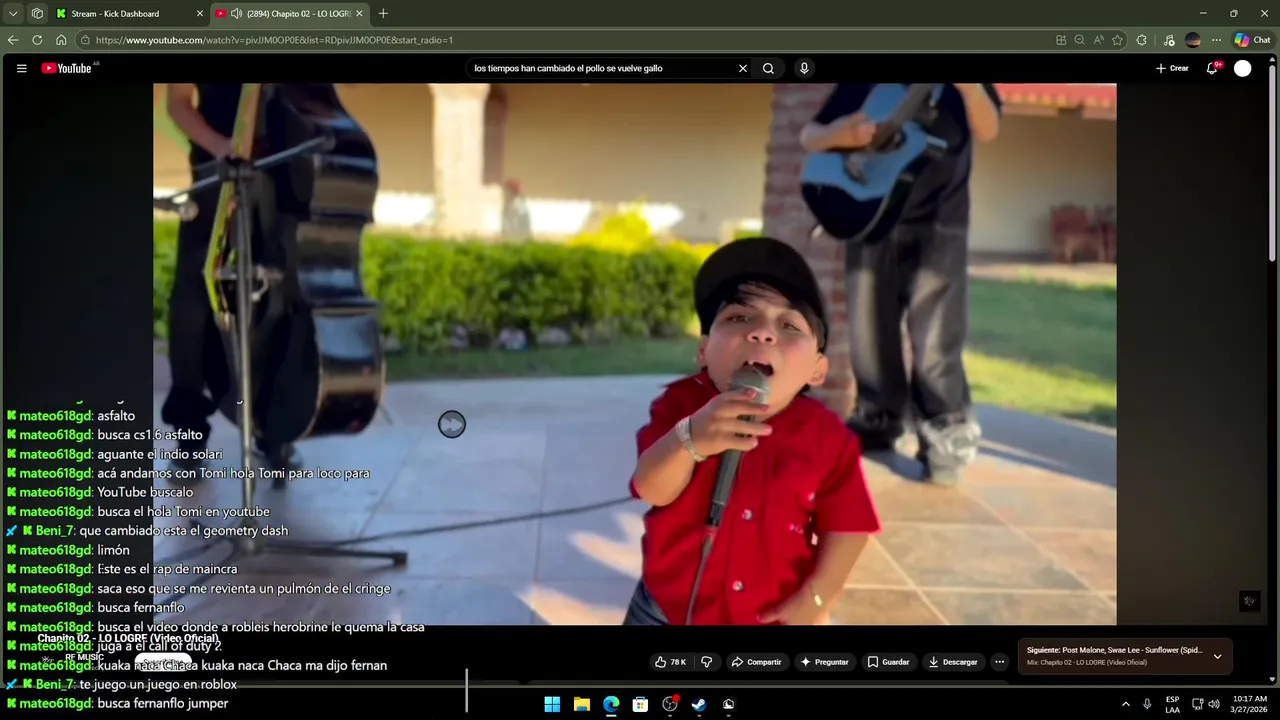Viewport: 1280px width, 720px height.
Task: Open the clock showing 10:17 AM
Action: tap(1250, 704)
